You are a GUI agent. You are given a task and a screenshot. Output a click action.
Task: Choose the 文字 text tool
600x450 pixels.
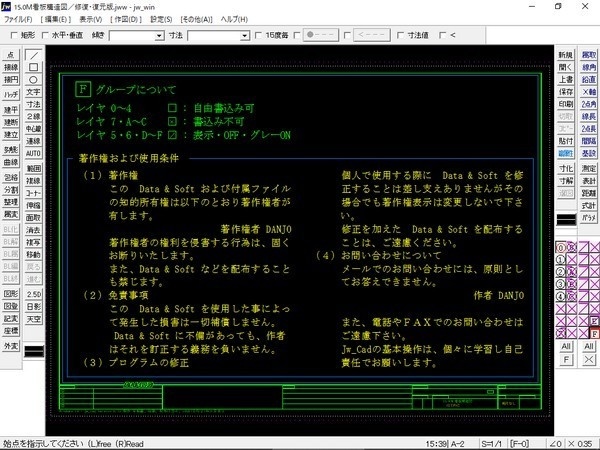pos(33,92)
